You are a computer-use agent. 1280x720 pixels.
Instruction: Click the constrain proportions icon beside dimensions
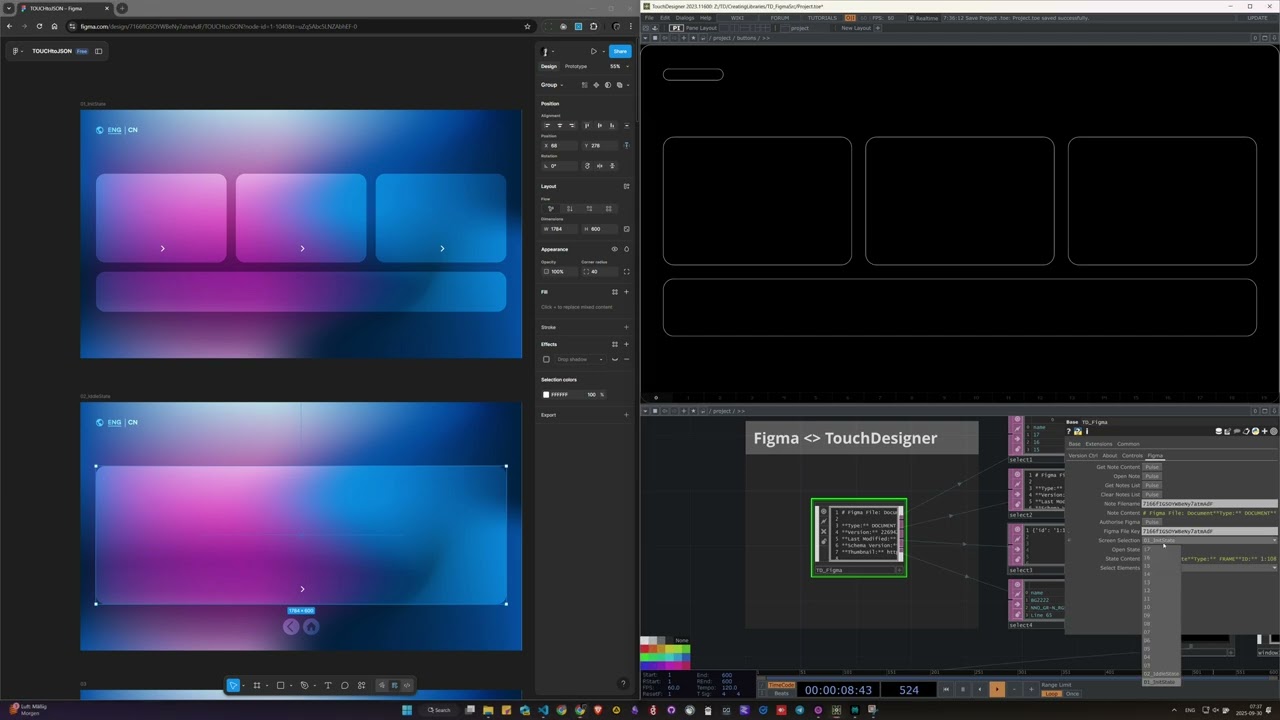(626, 229)
